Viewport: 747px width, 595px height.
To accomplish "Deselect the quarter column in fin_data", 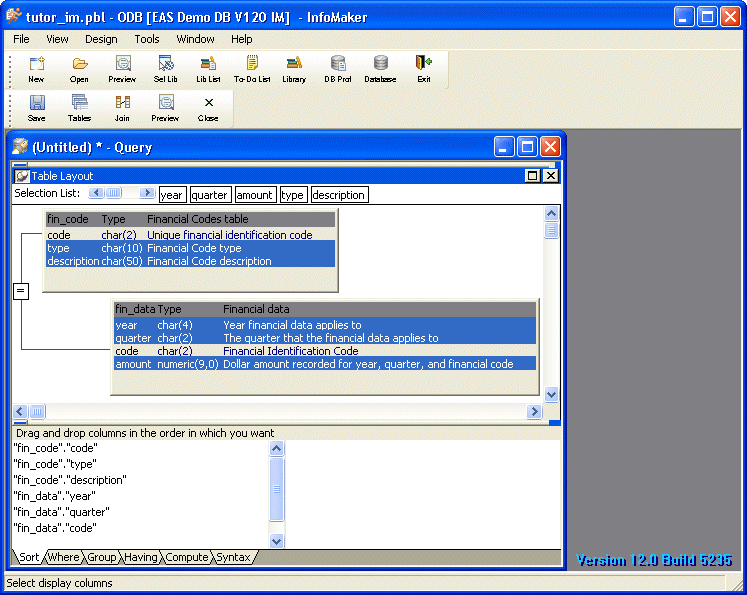I will 325,338.
